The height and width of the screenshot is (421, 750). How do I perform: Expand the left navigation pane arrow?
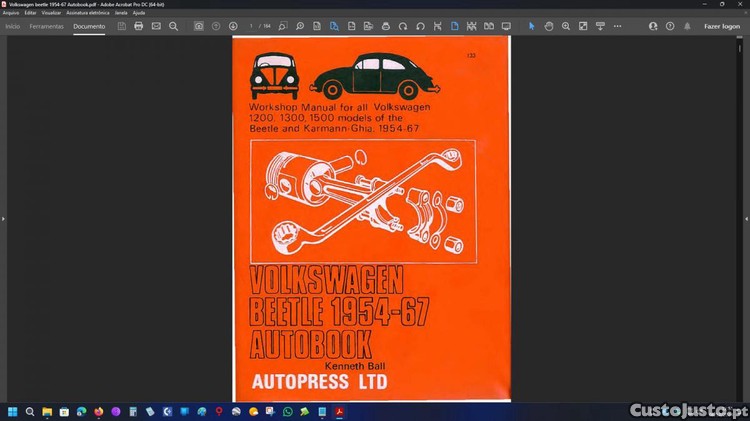pyautogui.click(x=4, y=218)
